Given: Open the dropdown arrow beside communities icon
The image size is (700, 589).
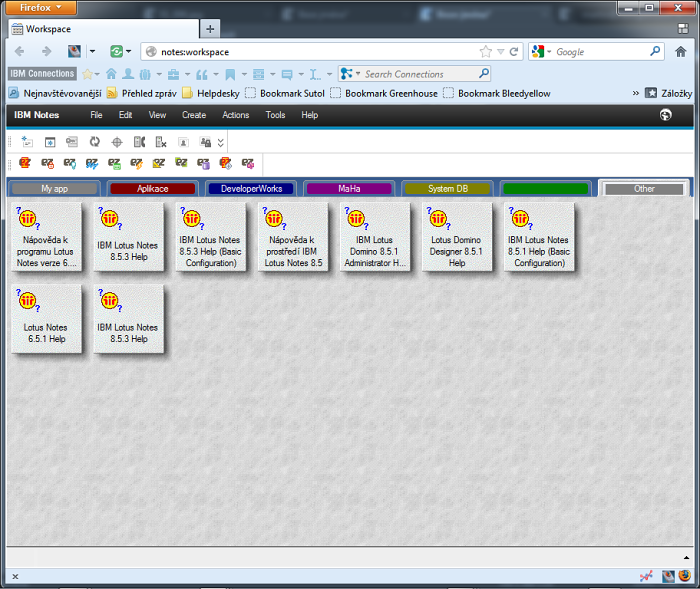Looking at the screenshot, I should [159, 74].
